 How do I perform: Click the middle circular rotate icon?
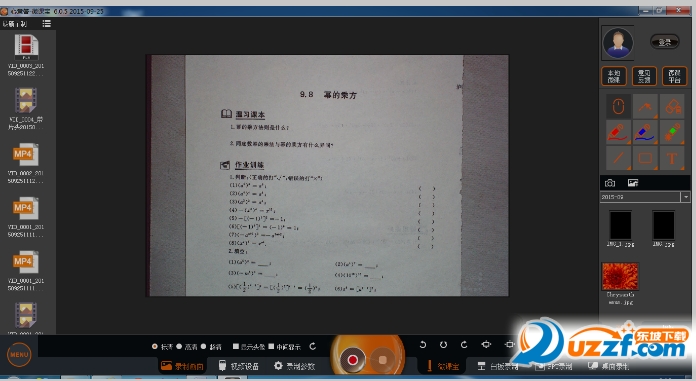(443, 345)
